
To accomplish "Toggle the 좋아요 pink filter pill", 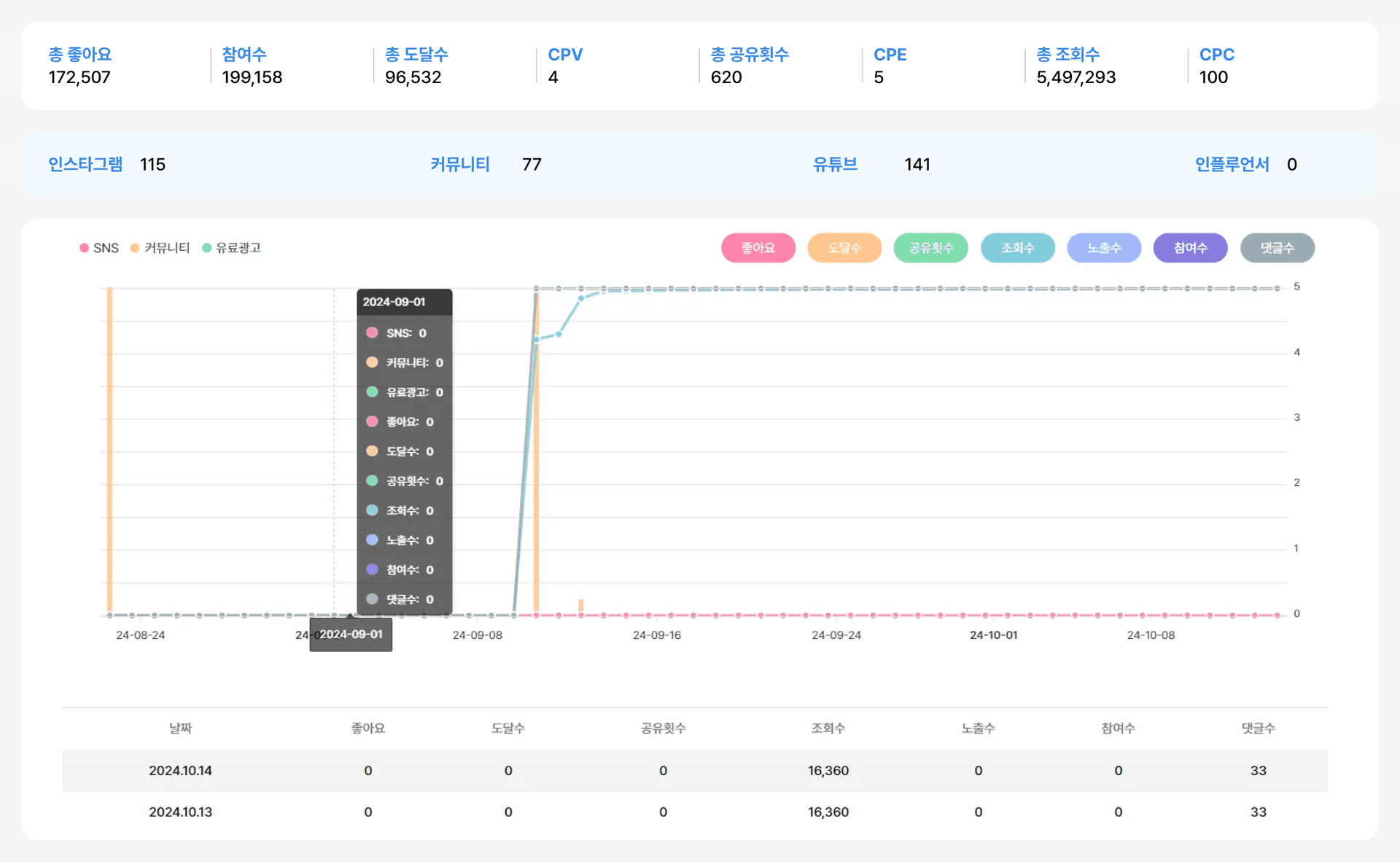I will tap(758, 248).
